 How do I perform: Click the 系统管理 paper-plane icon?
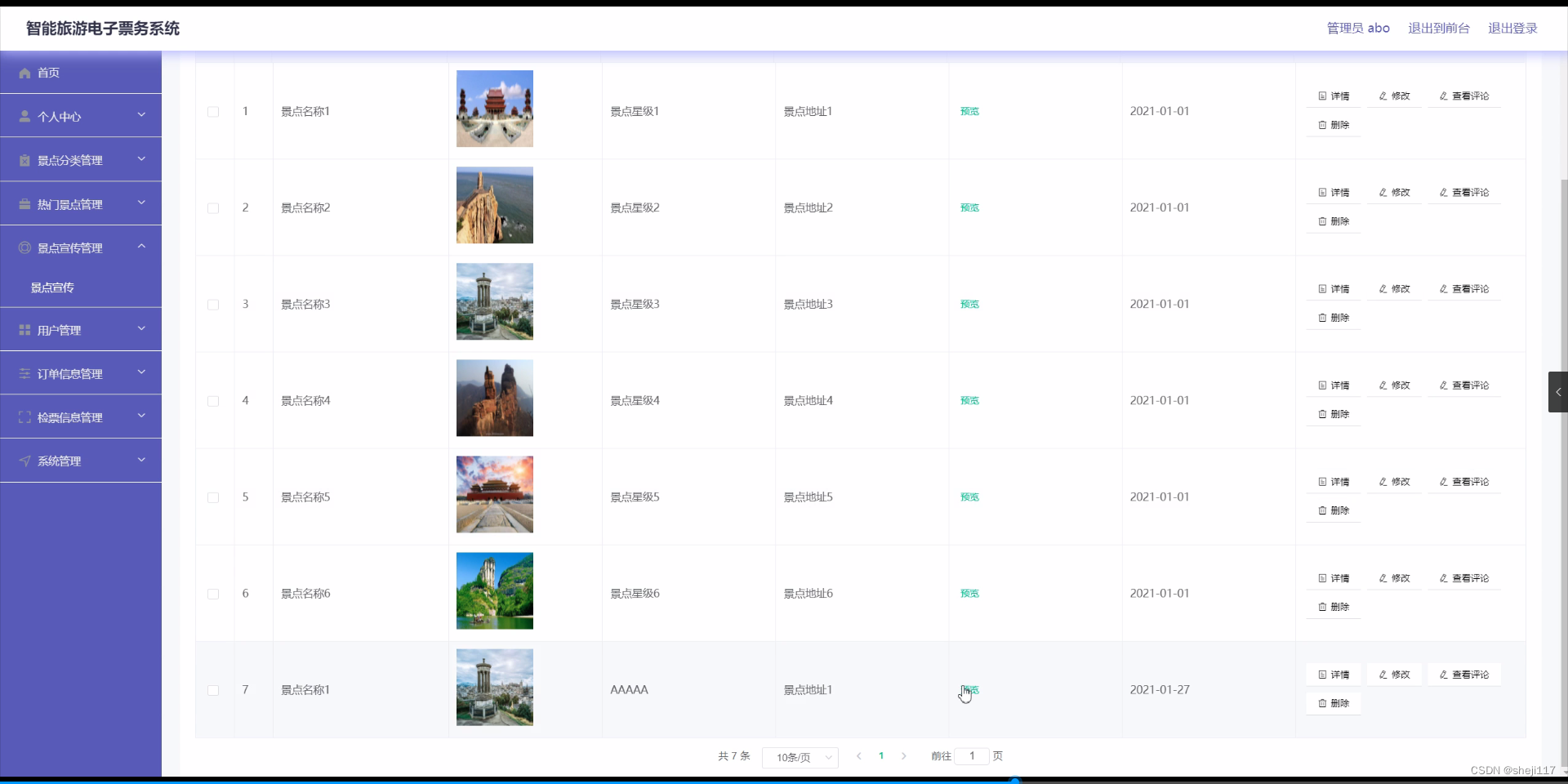[x=24, y=461]
